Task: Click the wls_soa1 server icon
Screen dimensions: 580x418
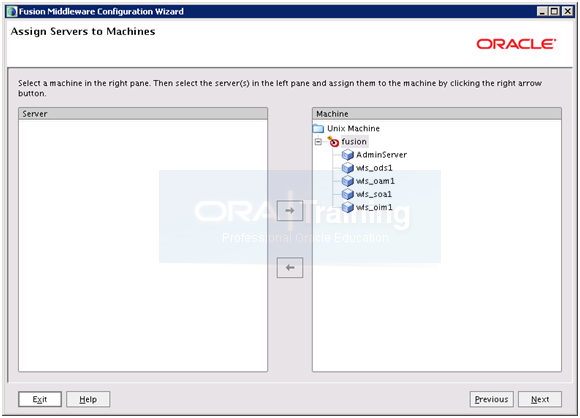Action: click(x=347, y=194)
